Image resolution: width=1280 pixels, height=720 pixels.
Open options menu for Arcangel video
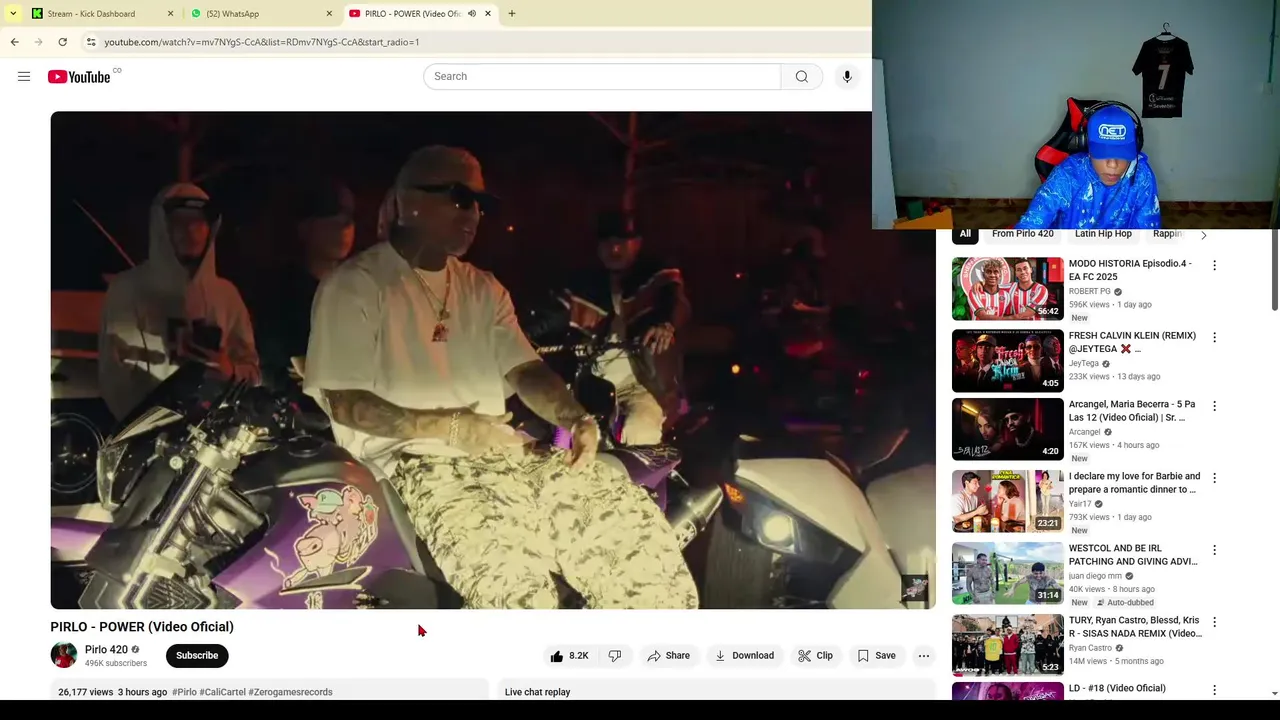[x=1214, y=406]
